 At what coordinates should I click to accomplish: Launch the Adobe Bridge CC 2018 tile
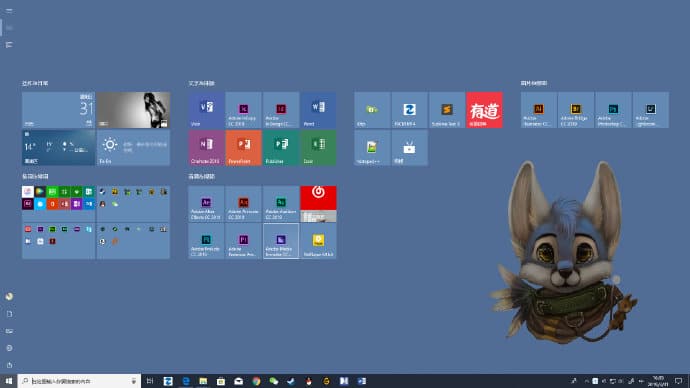point(576,110)
